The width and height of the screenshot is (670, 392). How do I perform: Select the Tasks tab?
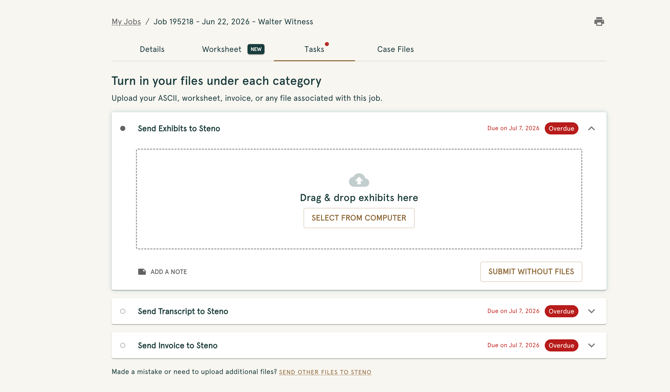314,49
